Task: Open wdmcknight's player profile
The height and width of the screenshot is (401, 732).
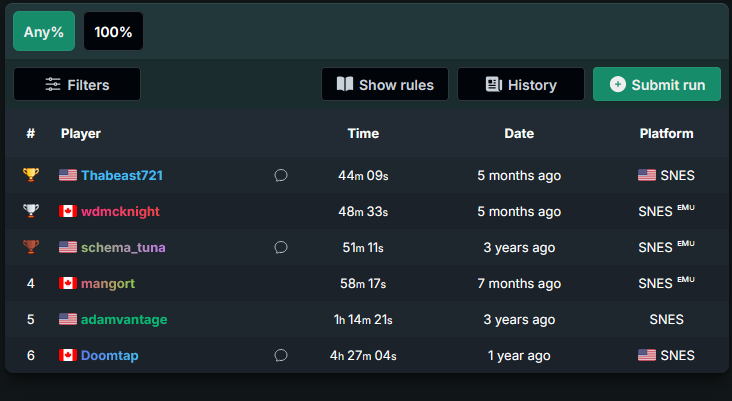Action: [120, 211]
